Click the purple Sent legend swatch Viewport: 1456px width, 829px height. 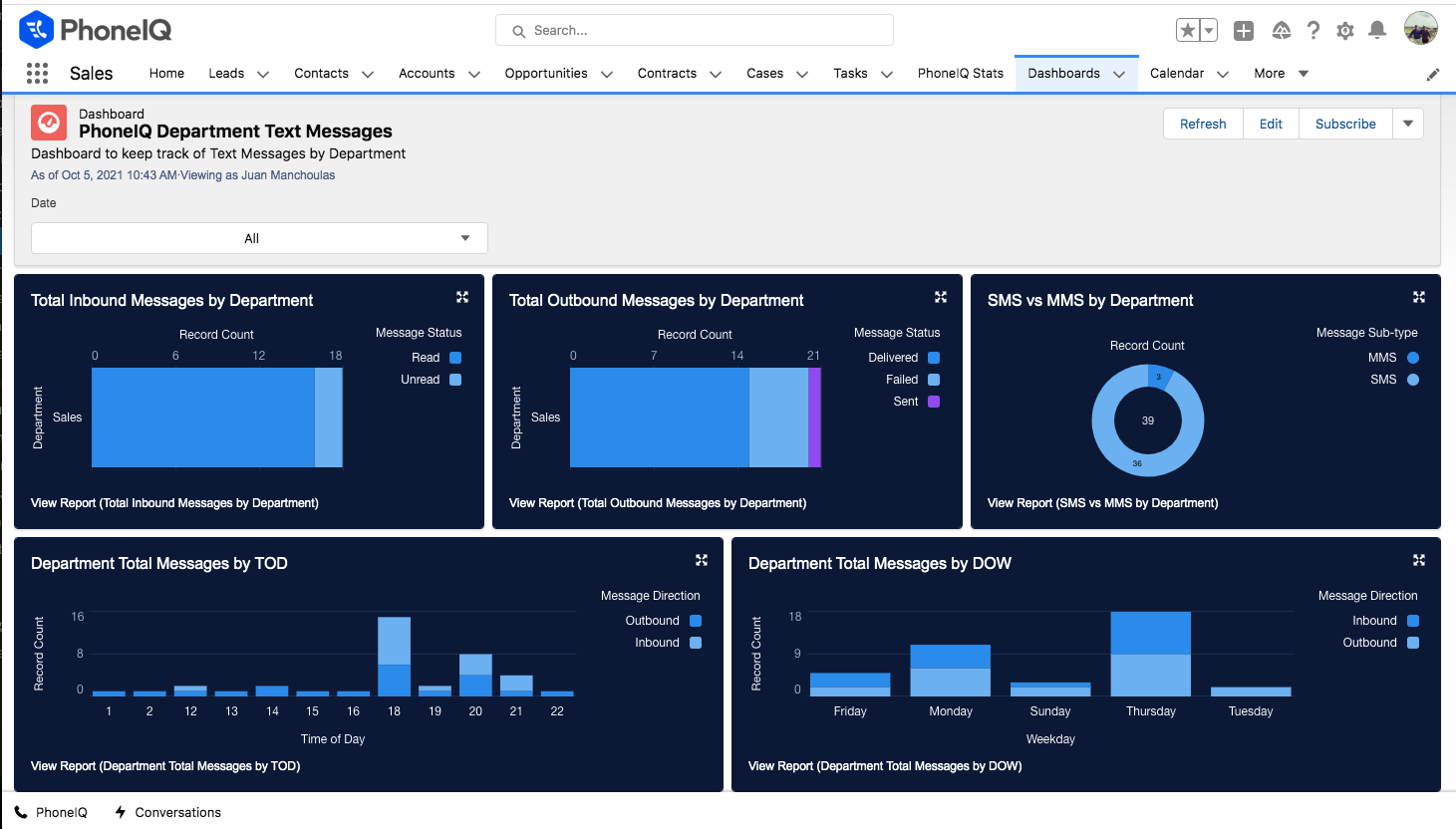934,402
